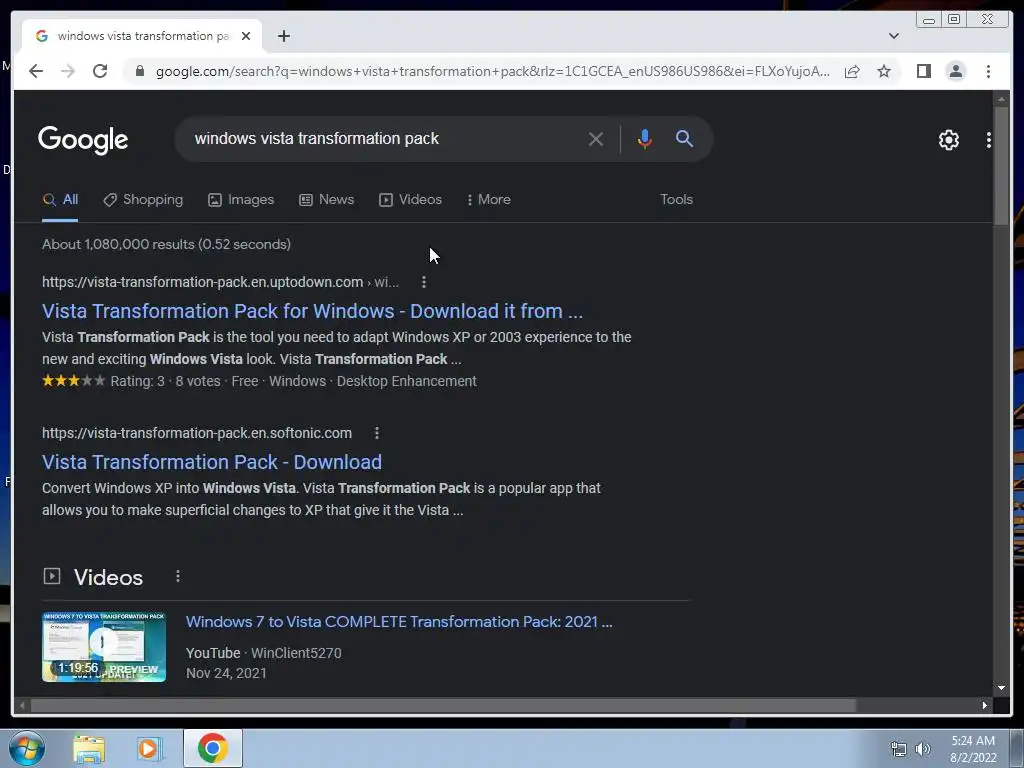Viewport: 1024px width, 768px height.
Task: Submit search with magnifier icon
Action: point(684,138)
